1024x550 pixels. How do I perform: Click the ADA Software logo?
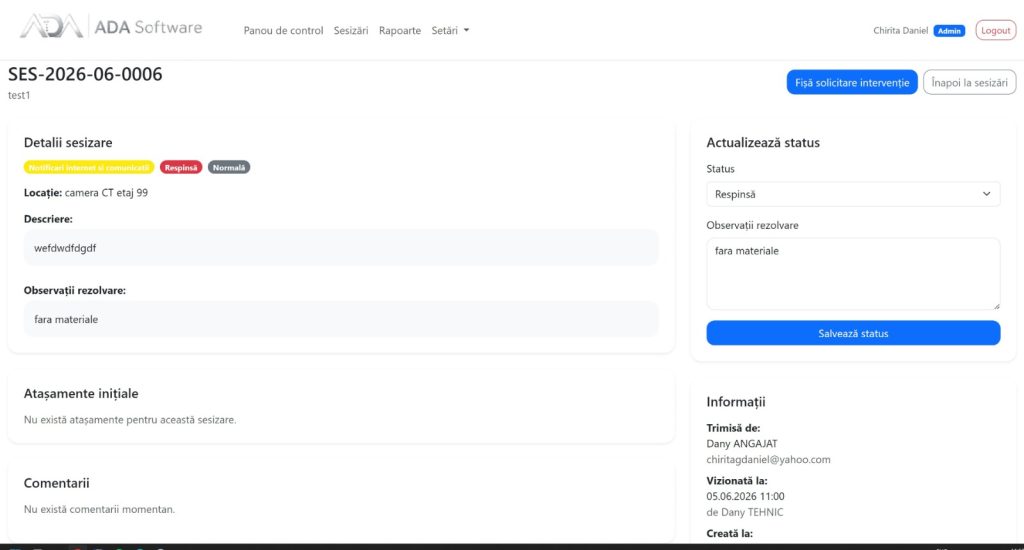[111, 27]
